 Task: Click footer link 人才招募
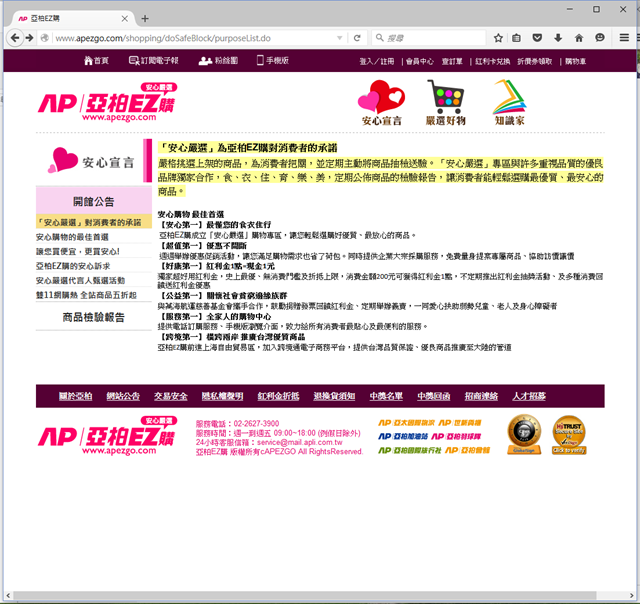(529, 396)
